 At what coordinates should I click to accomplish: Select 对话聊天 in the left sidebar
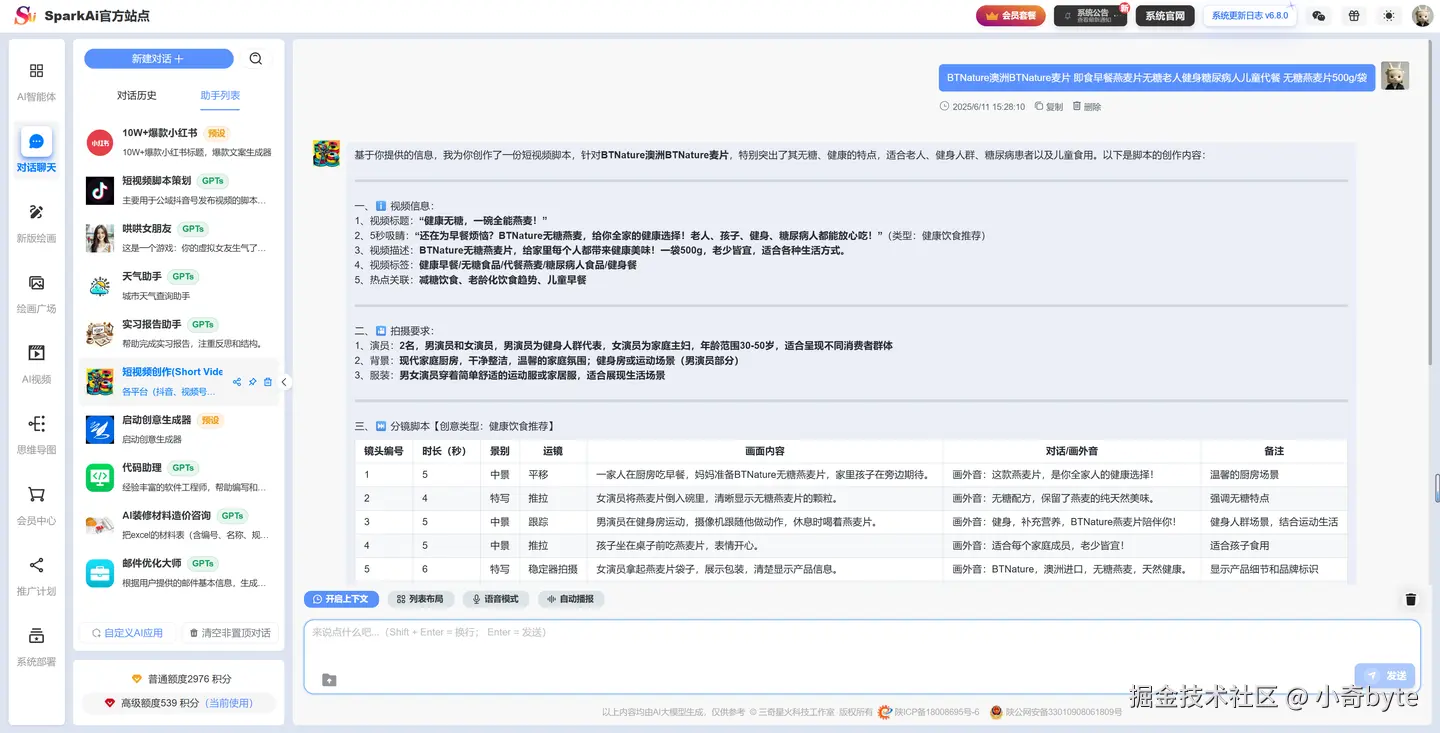point(36,150)
